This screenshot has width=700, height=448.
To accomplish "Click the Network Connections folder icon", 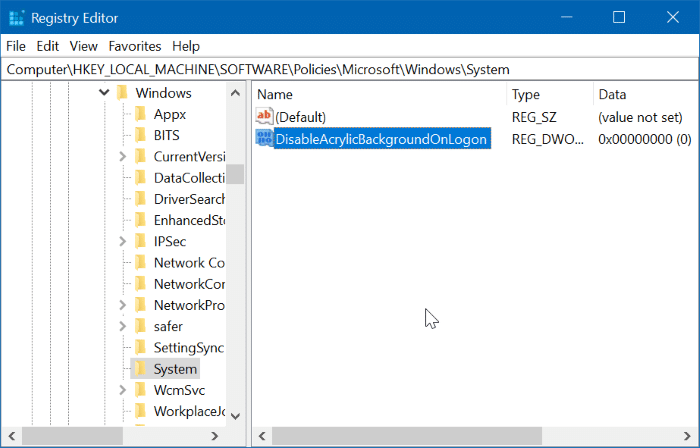I will 141,262.
